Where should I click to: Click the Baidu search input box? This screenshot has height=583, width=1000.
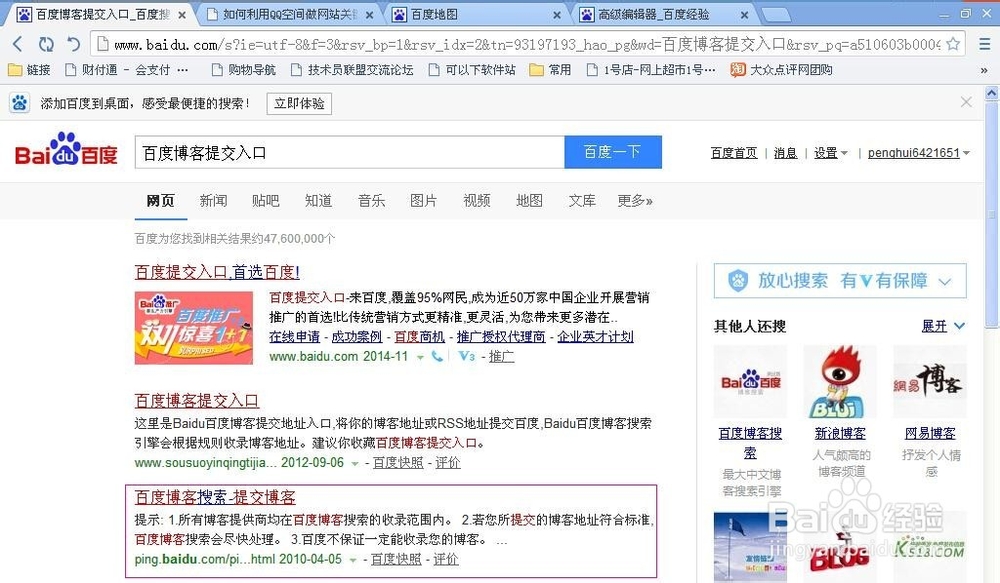349,152
